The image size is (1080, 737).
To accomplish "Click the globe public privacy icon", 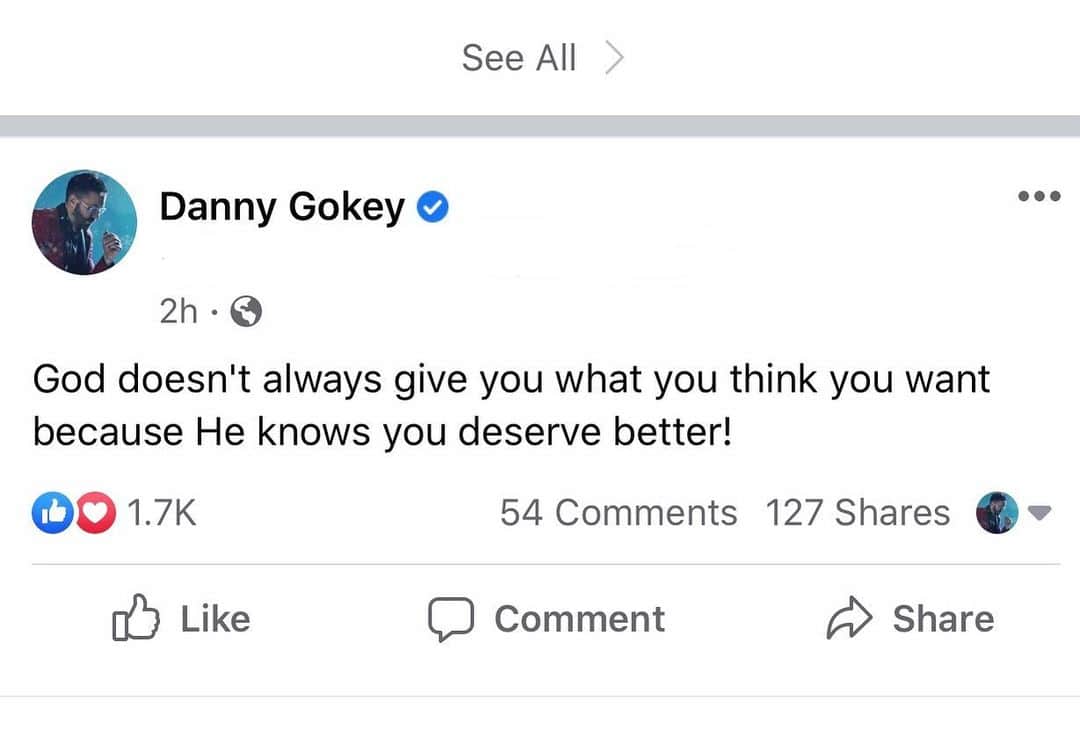I will 246,311.
